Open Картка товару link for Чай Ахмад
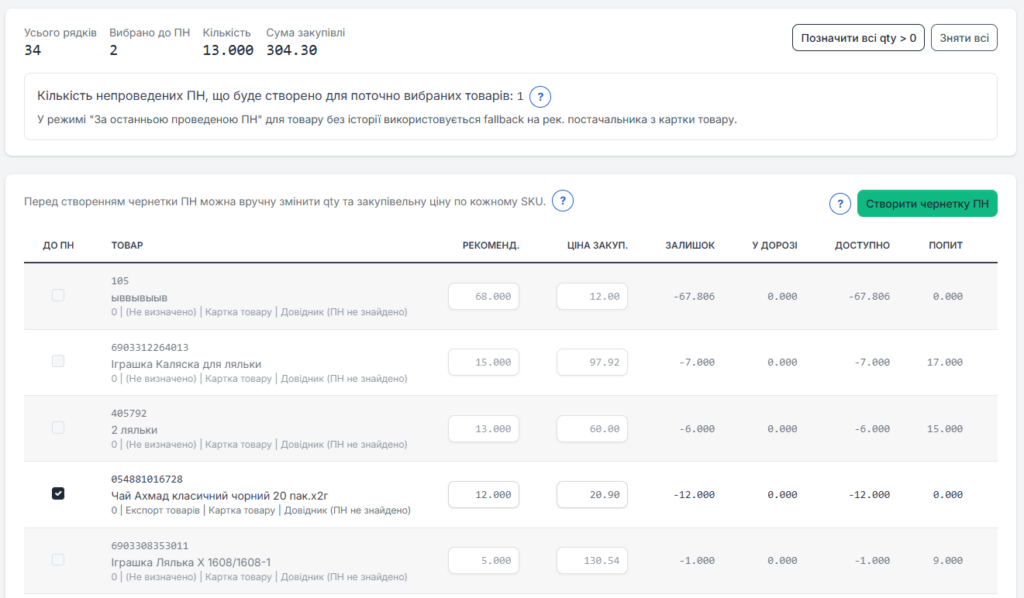Image resolution: width=1024 pixels, height=598 pixels. coord(240,510)
